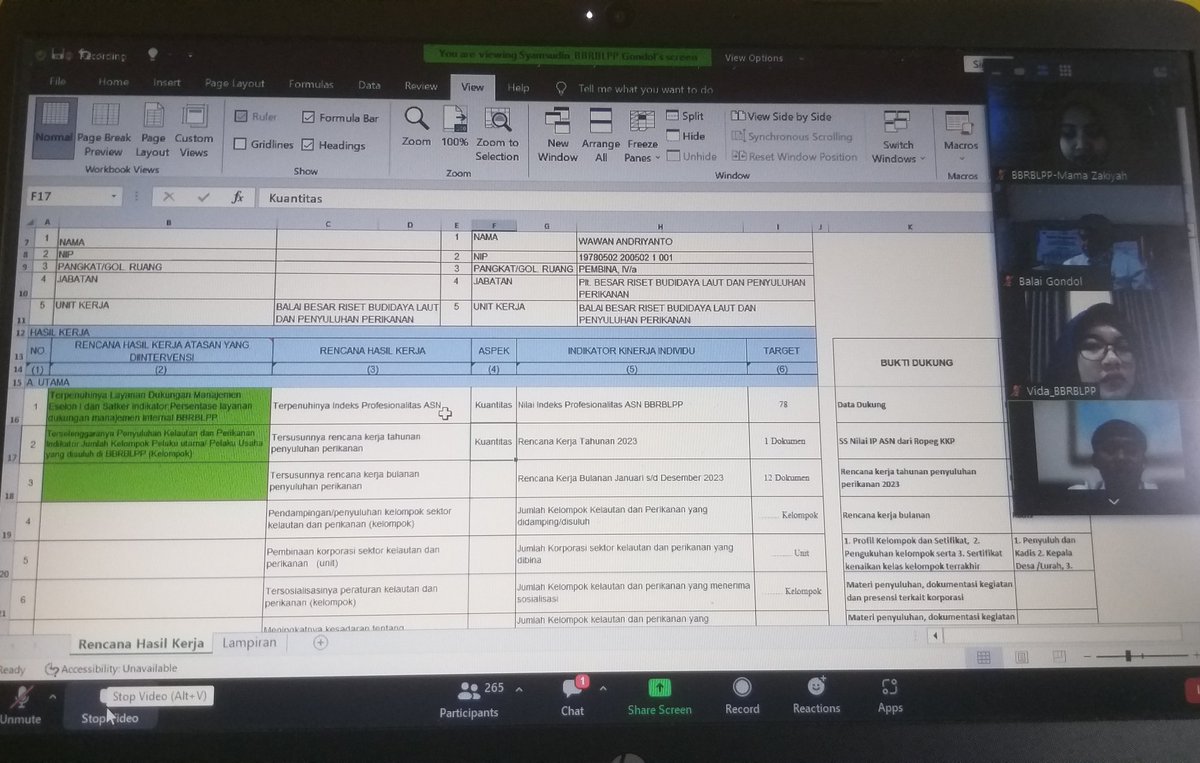The width and height of the screenshot is (1200, 763).
Task: Switch to Normal workbook view
Action: tap(54, 128)
